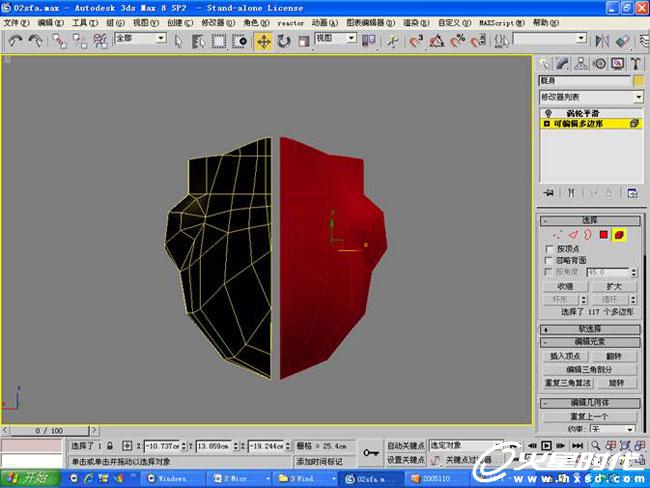This screenshot has height=488, width=650.
Task: Click the Align tool icon
Action: pos(622,41)
